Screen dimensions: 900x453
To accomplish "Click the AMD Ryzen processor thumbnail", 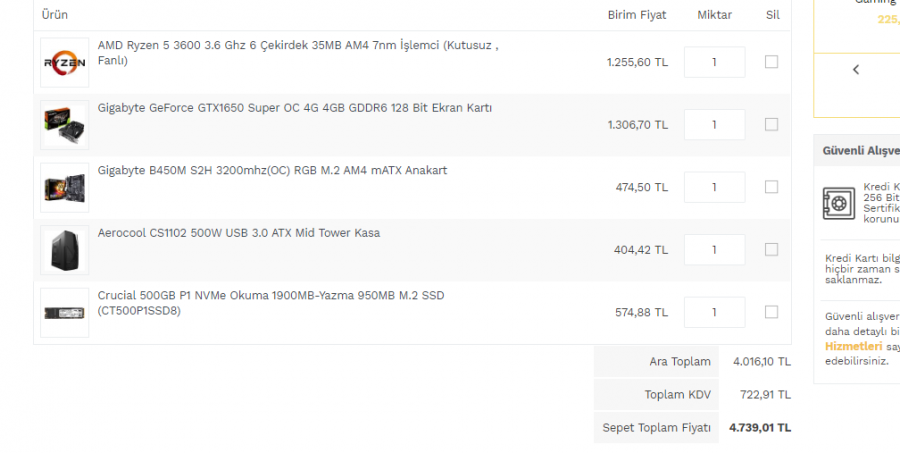I will (64, 63).
